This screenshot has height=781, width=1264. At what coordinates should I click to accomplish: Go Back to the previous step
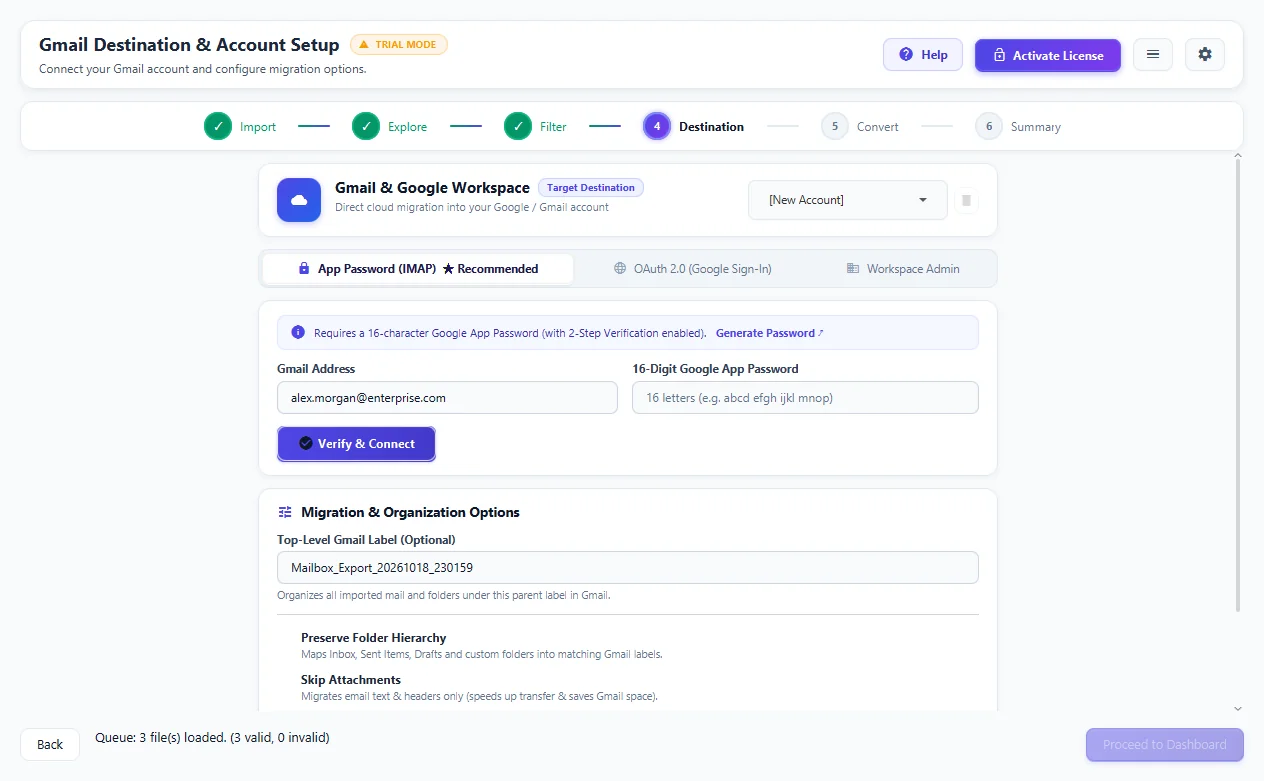[50, 744]
